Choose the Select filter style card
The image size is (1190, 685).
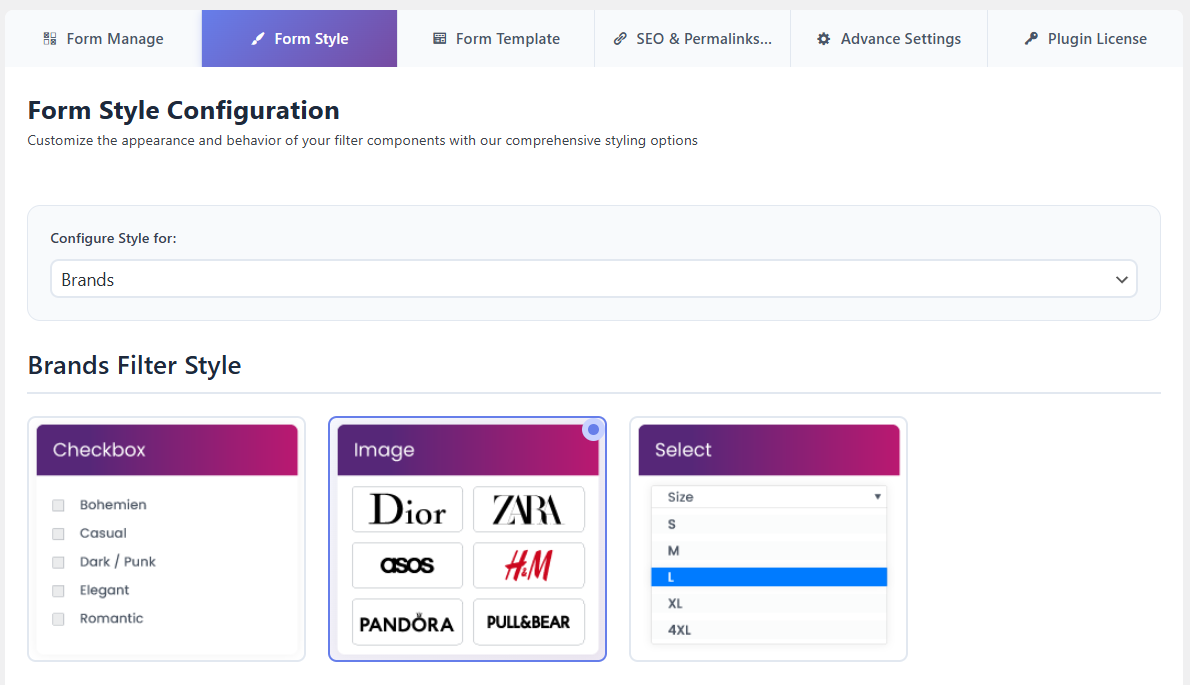(768, 539)
